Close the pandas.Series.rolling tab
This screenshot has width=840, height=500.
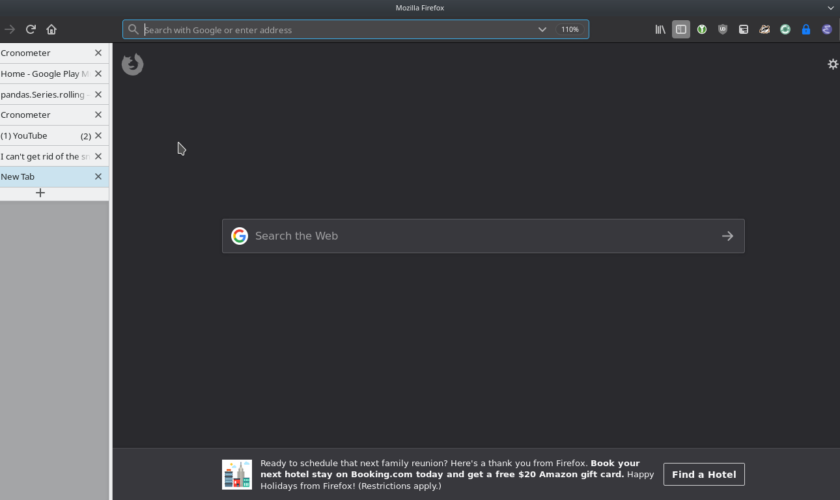point(98,94)
